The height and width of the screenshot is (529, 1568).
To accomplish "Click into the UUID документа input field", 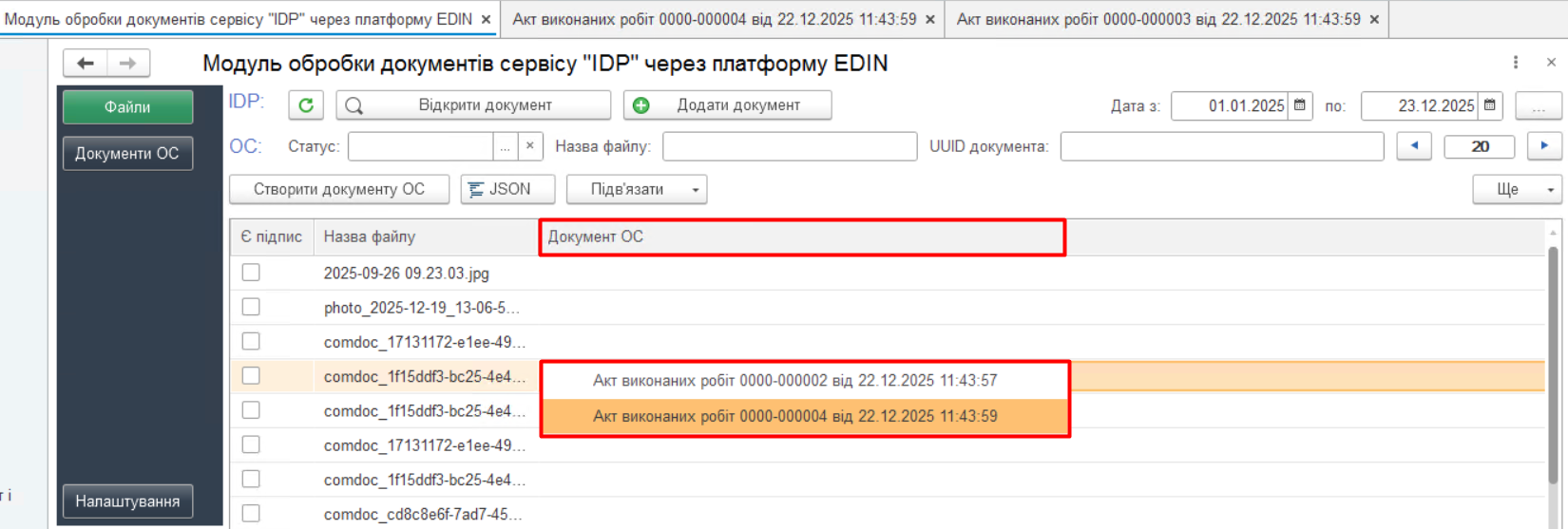I will [x=1221, y=146].
